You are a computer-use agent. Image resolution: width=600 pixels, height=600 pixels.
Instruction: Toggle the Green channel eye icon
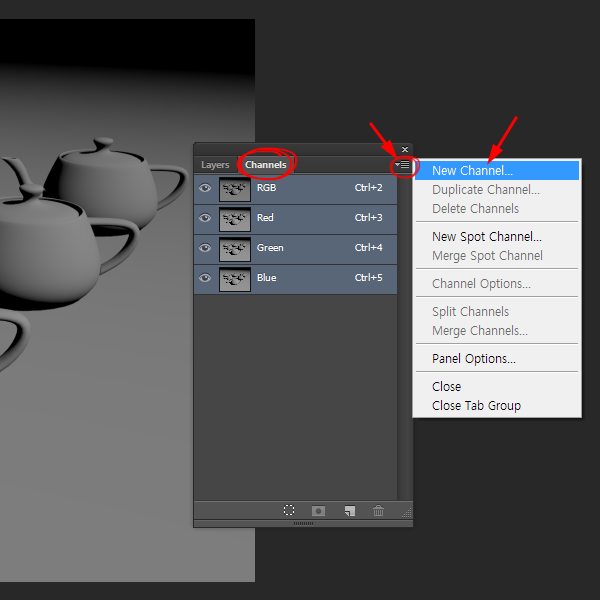click(205, 248)
